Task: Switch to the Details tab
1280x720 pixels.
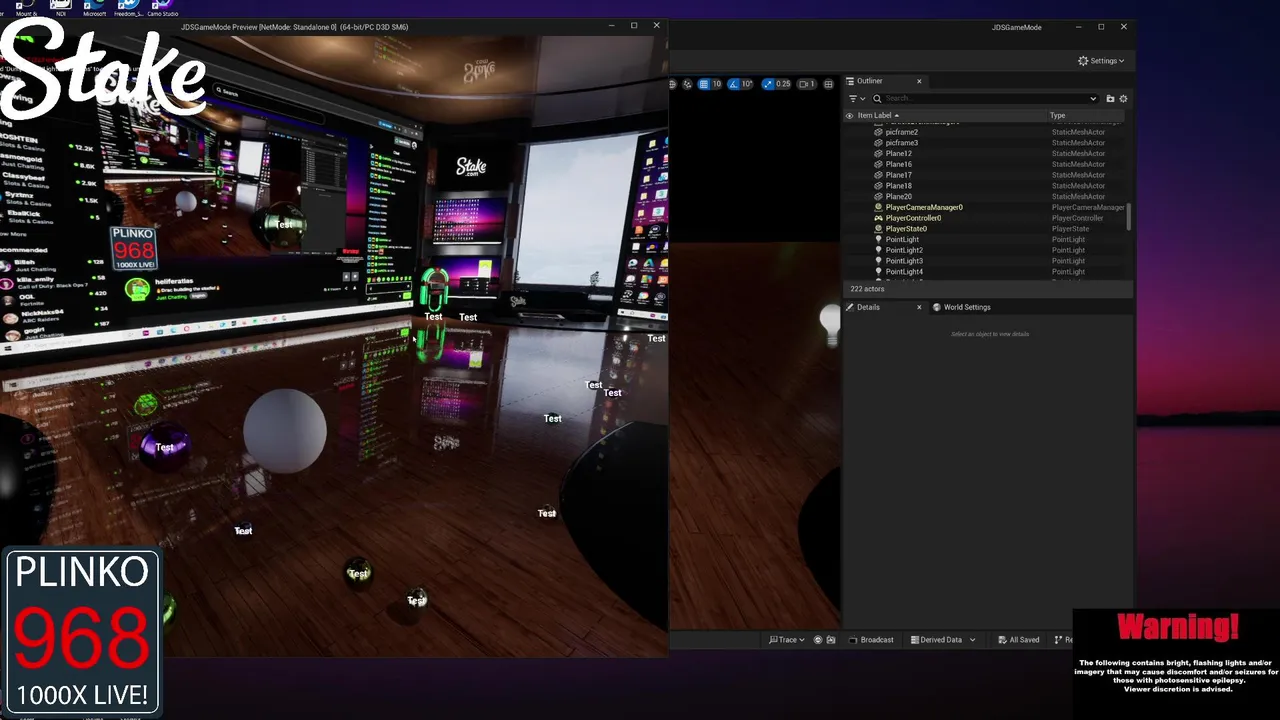Action: click(868, 307)
